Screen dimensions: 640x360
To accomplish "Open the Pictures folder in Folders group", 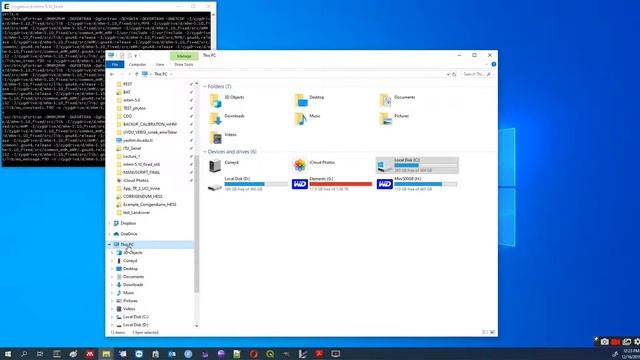I will tap(394, 118).
